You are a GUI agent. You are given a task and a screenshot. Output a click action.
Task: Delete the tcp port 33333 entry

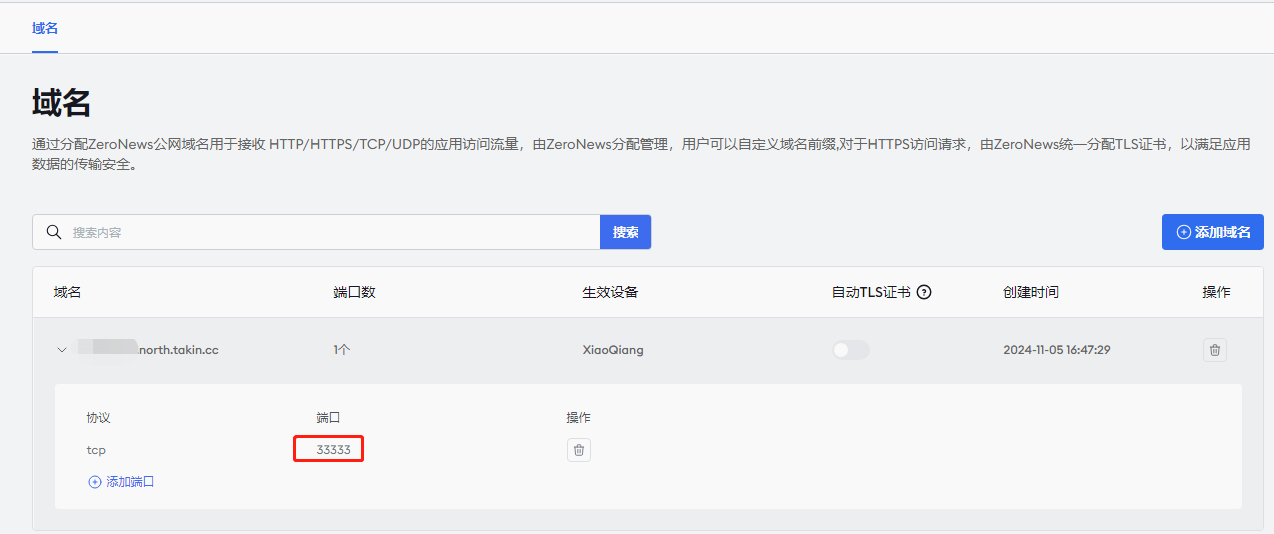(x=578, y=450)
